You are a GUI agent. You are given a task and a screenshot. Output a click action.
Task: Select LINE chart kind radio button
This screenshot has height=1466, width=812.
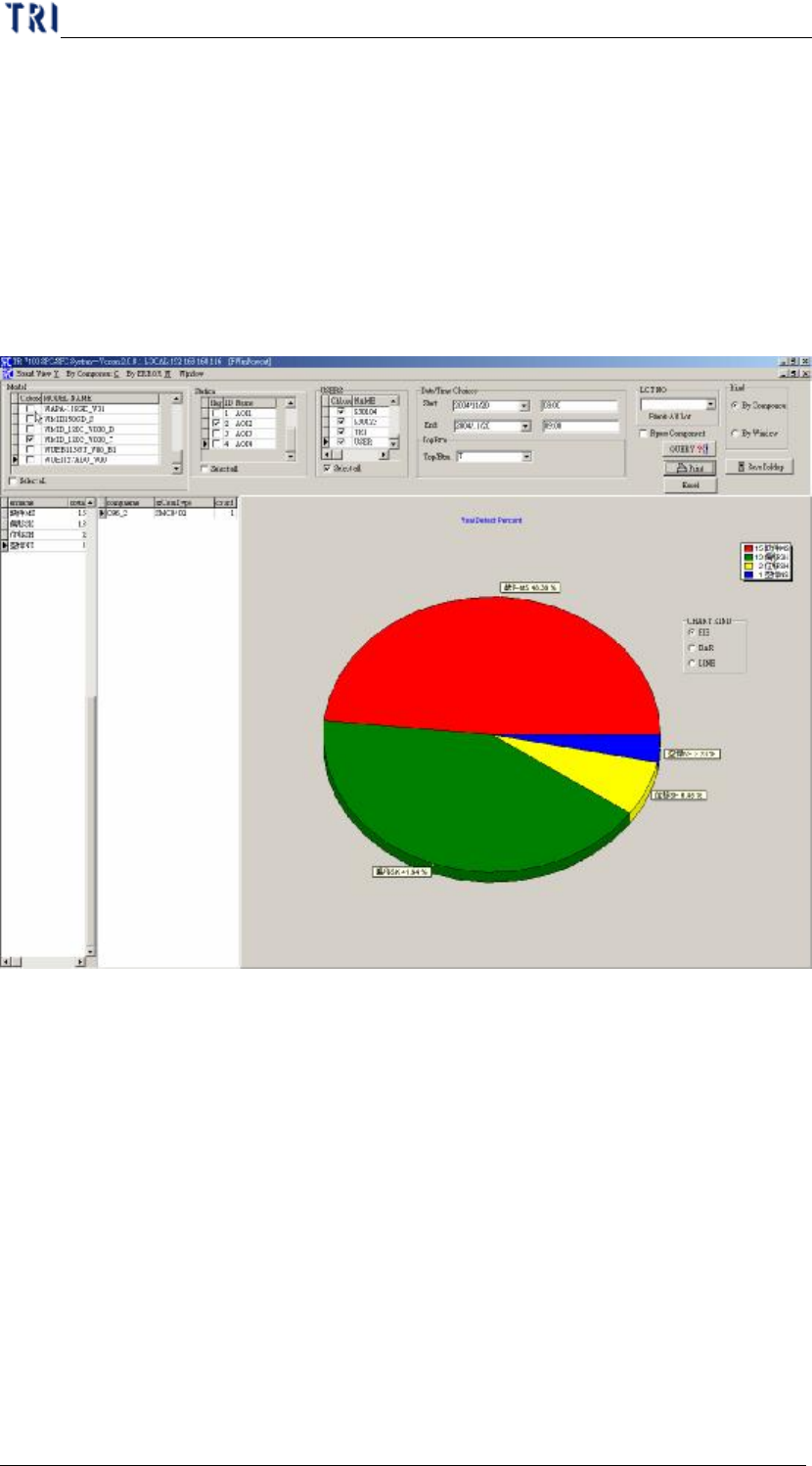click(692, 663)
